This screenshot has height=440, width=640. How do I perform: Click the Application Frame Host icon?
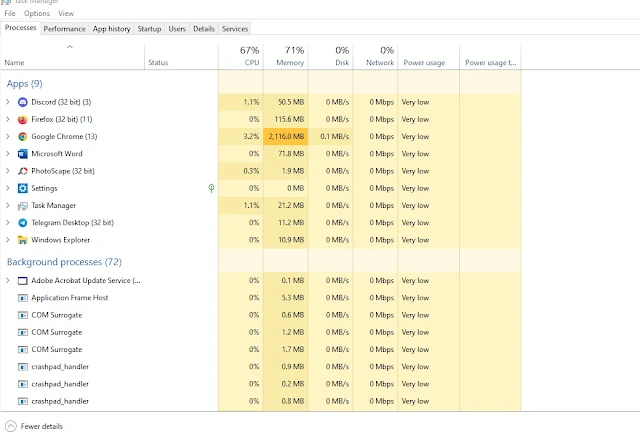point(22,298)
